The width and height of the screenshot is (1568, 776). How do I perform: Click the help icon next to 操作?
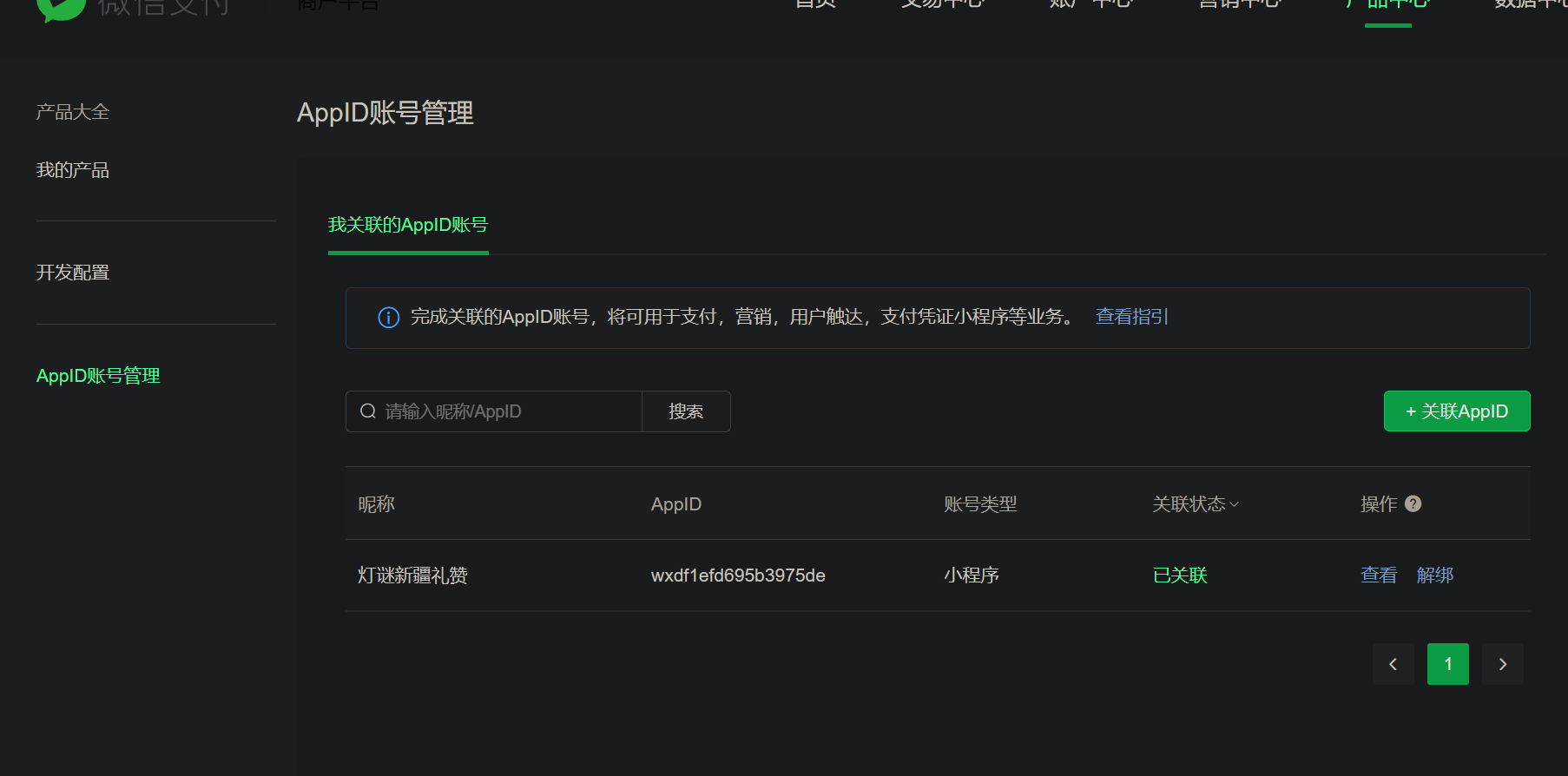(x=1413, y=503)
